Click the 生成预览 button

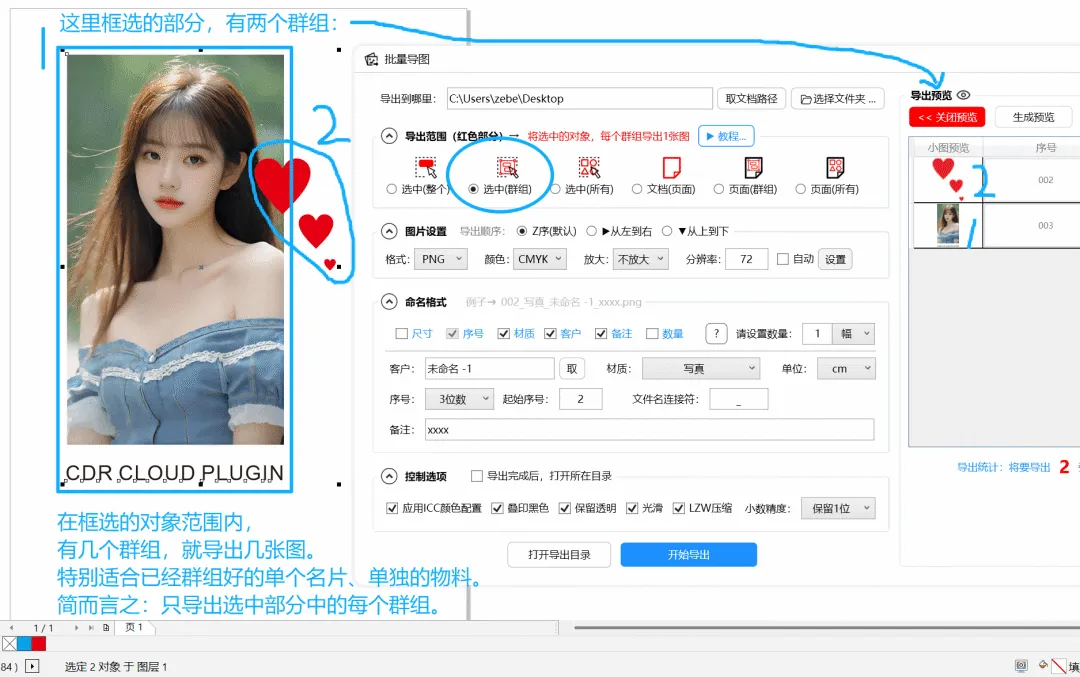pyautogui.click(x=1034, y=117)
